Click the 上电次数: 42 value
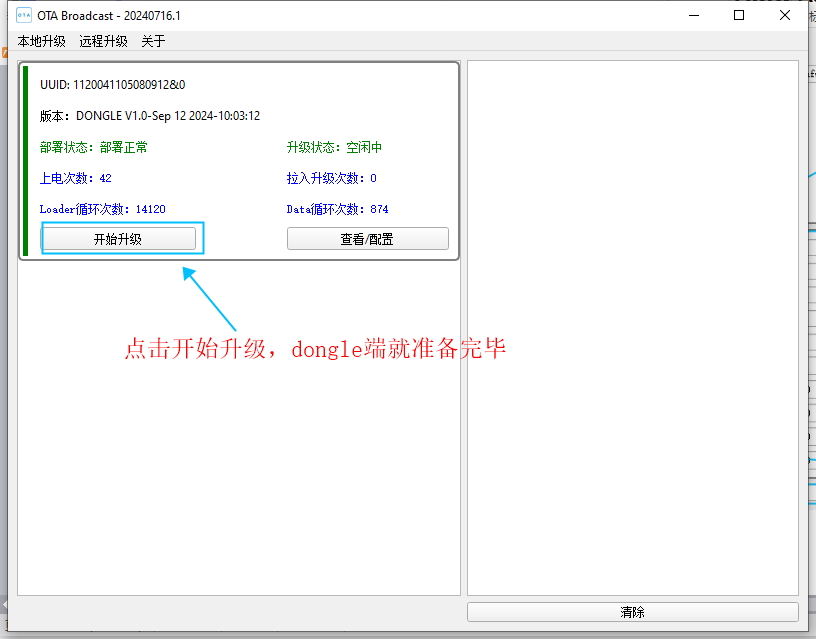This screenshot has width=816, height=639. (x=75, y=178)
